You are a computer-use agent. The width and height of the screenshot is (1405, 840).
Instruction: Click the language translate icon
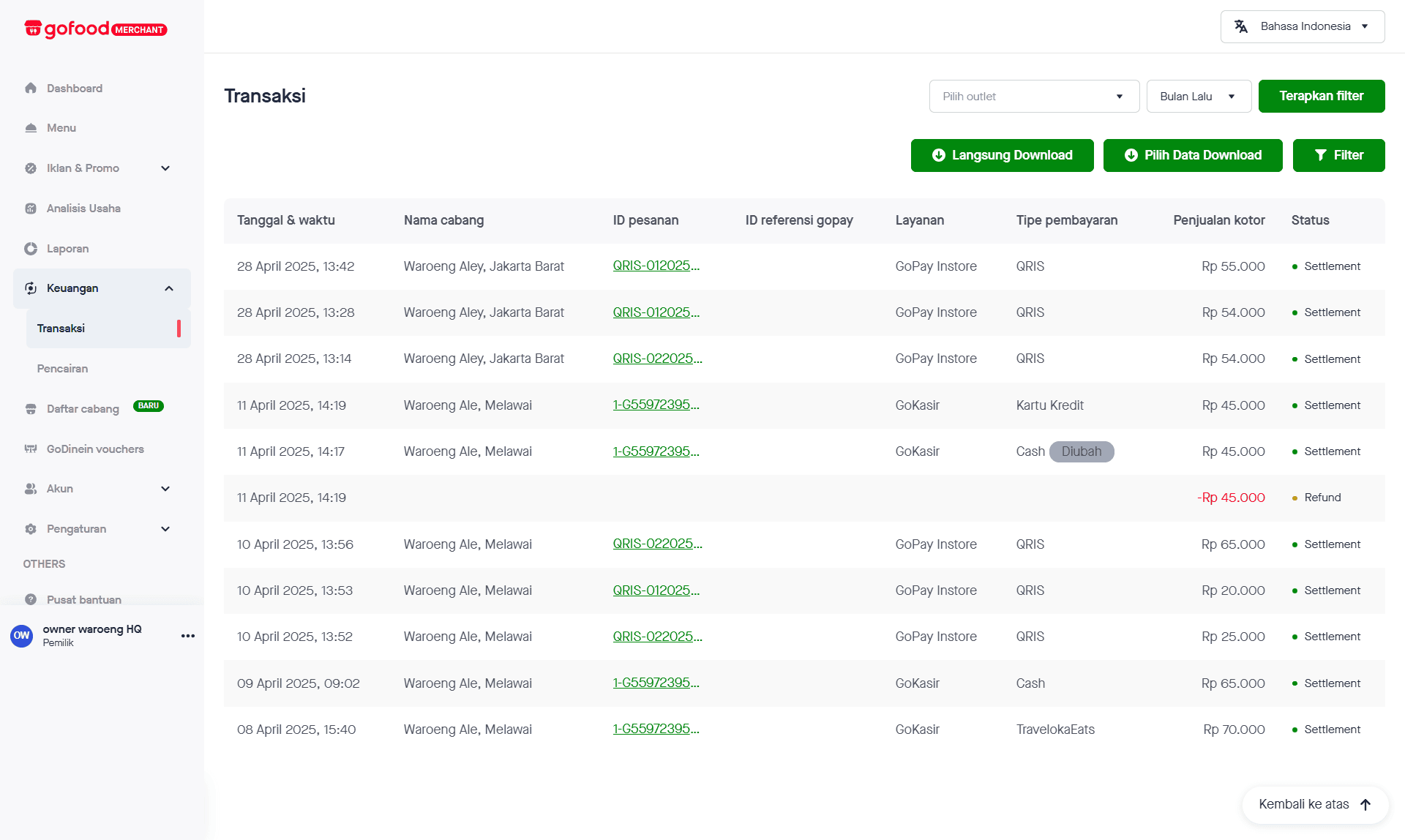1241,26
